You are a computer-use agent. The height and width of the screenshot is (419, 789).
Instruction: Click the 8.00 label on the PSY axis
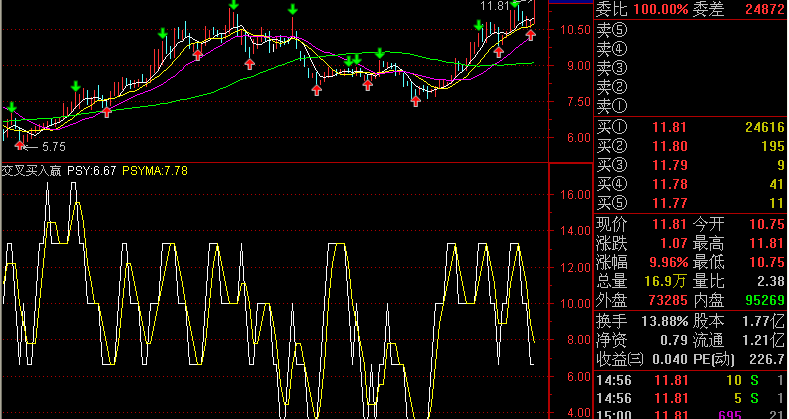[579, 340]
